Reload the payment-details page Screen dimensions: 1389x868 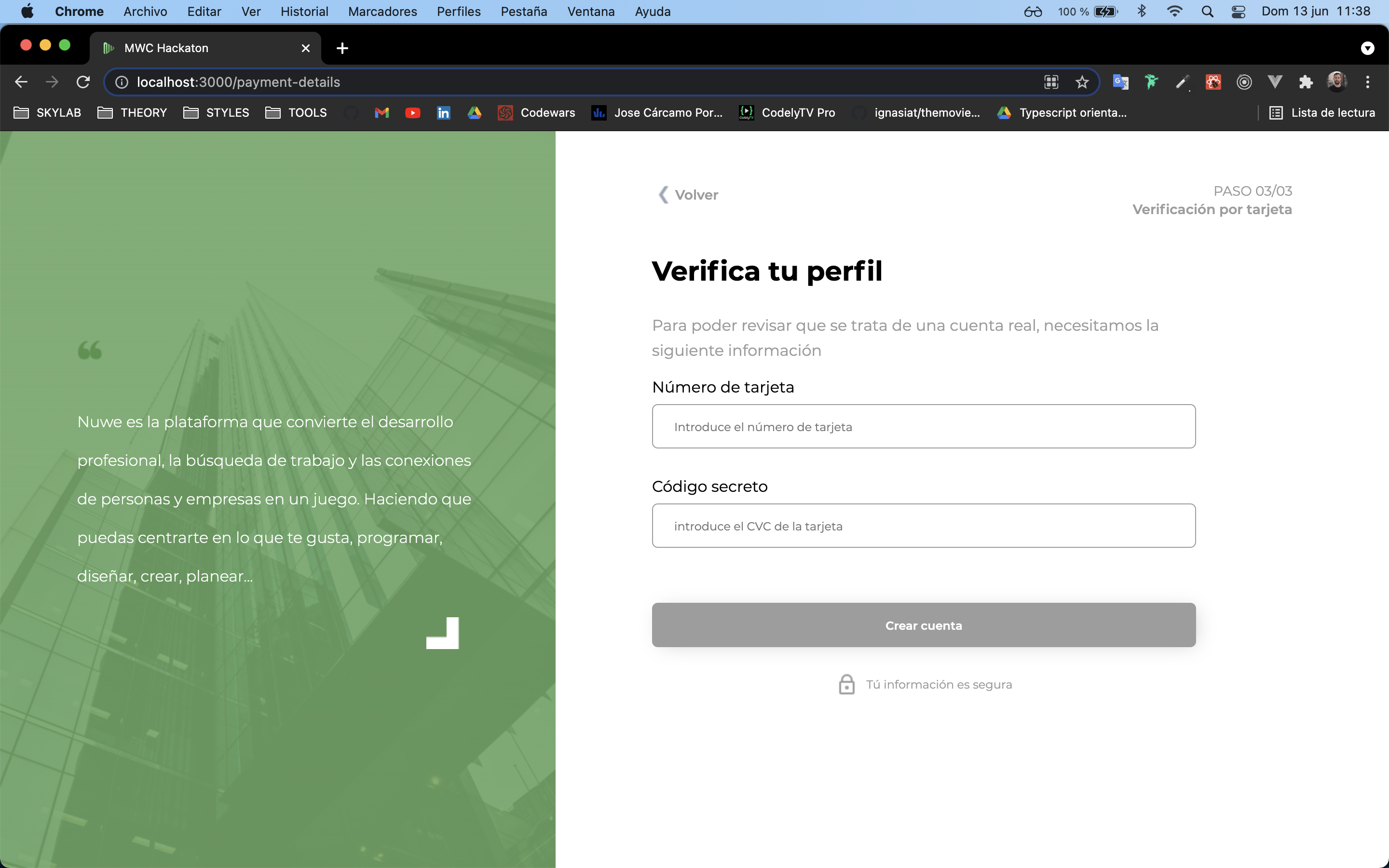pos(83,82)
